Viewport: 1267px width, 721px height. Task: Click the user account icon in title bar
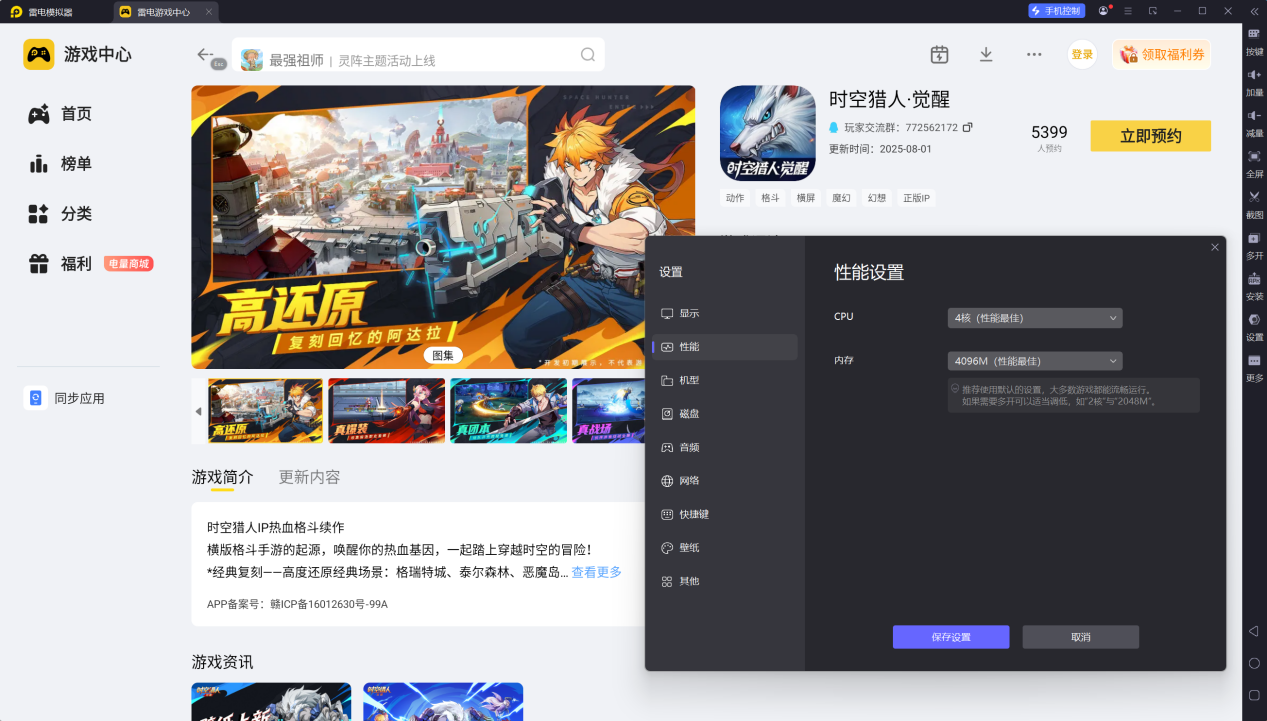coord(1103,11)
